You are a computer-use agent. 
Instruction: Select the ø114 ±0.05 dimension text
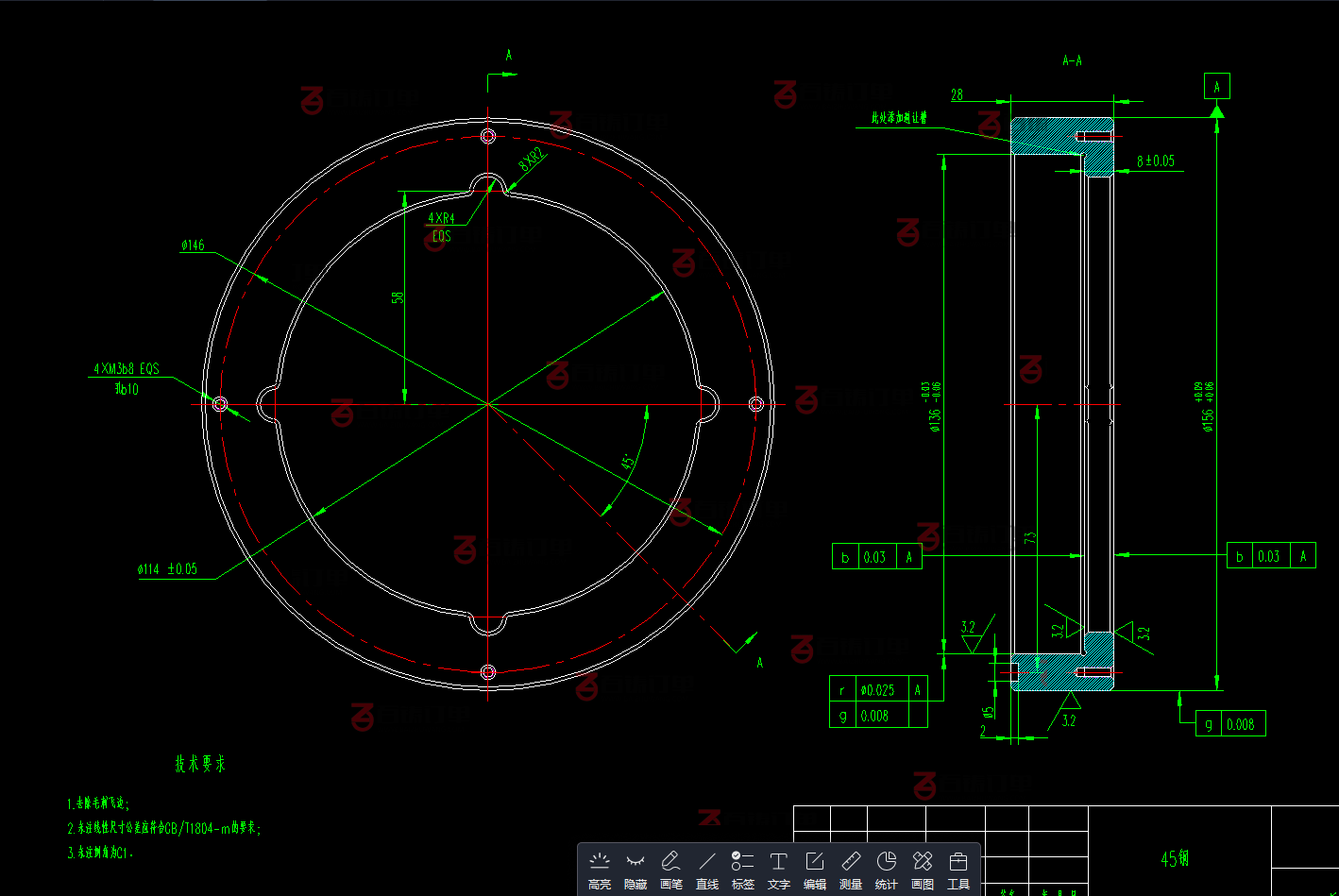click(167, 569)
